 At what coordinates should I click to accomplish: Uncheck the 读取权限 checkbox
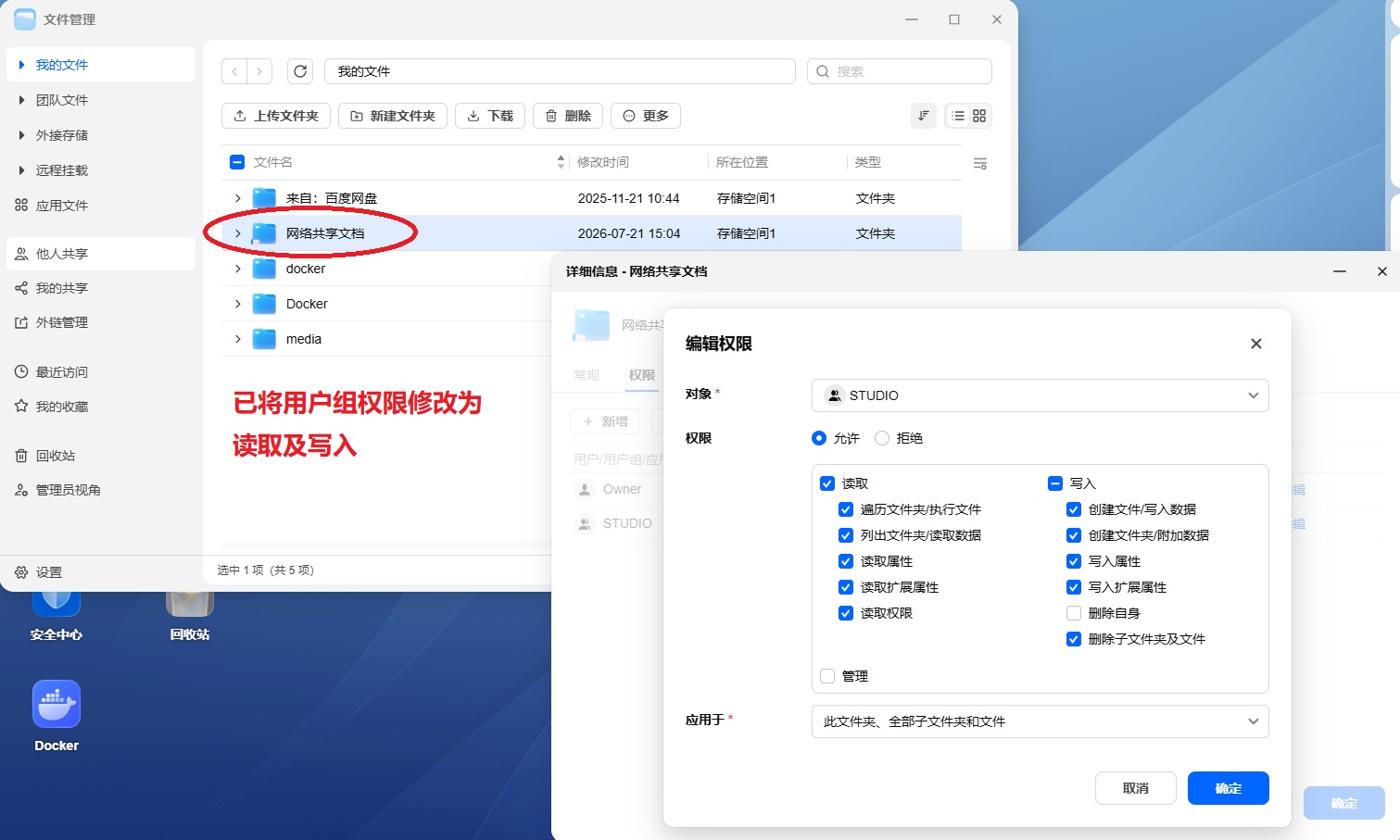tap(846, 613)
